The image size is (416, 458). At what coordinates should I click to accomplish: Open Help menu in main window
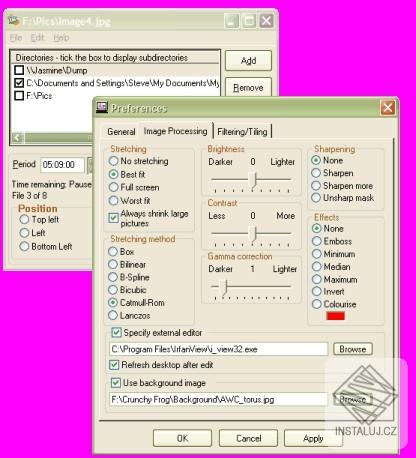coord(61,37)
